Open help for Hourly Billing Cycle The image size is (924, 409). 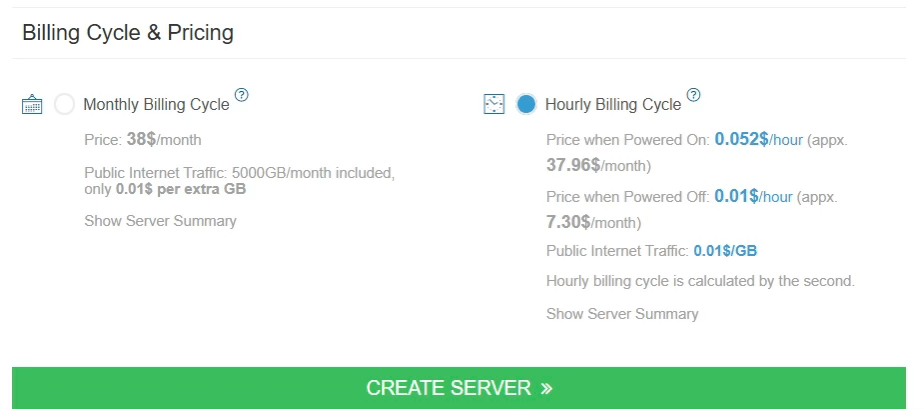point(693,96)
